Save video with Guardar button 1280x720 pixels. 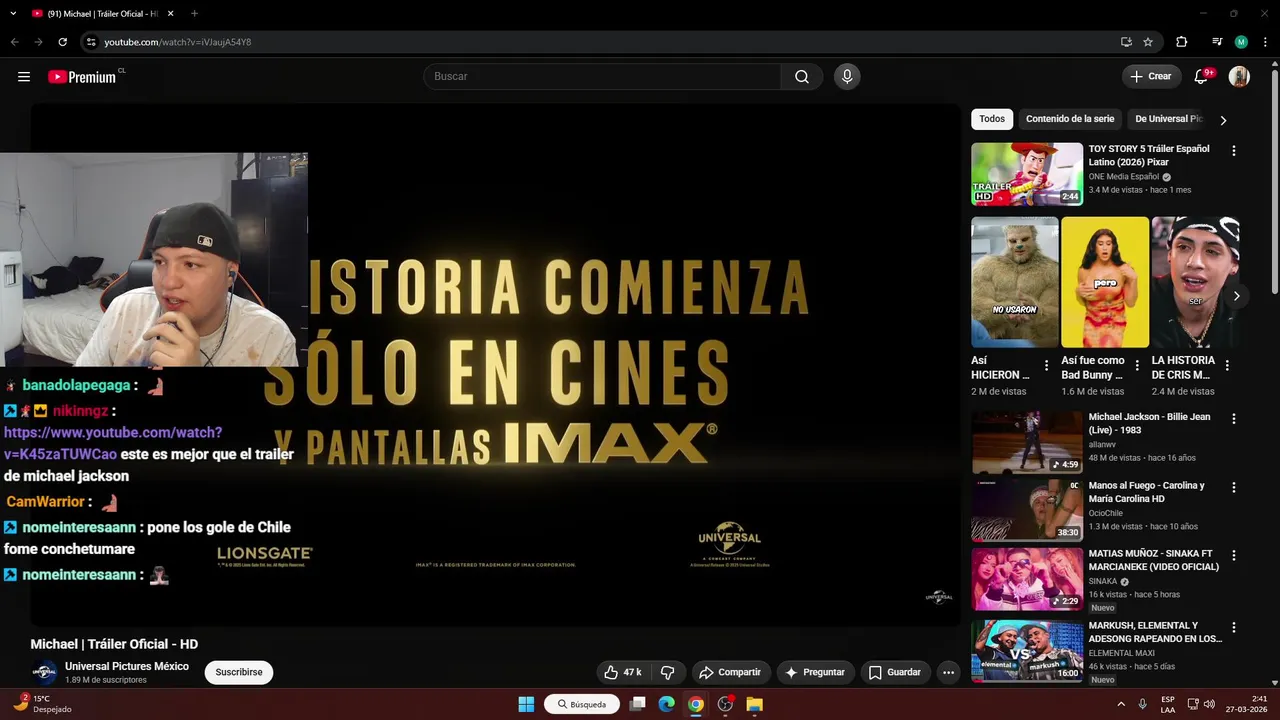click(x=895, y=672)
